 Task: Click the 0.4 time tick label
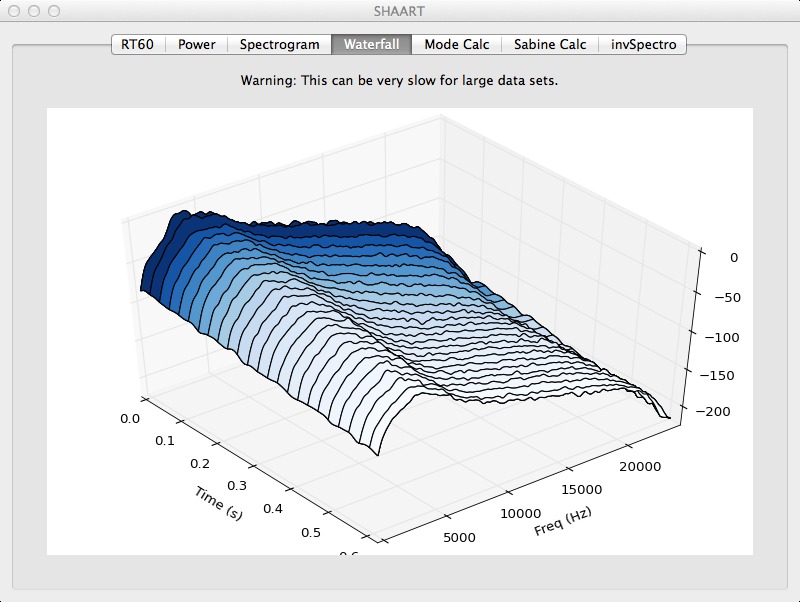(x=273, y=509)
